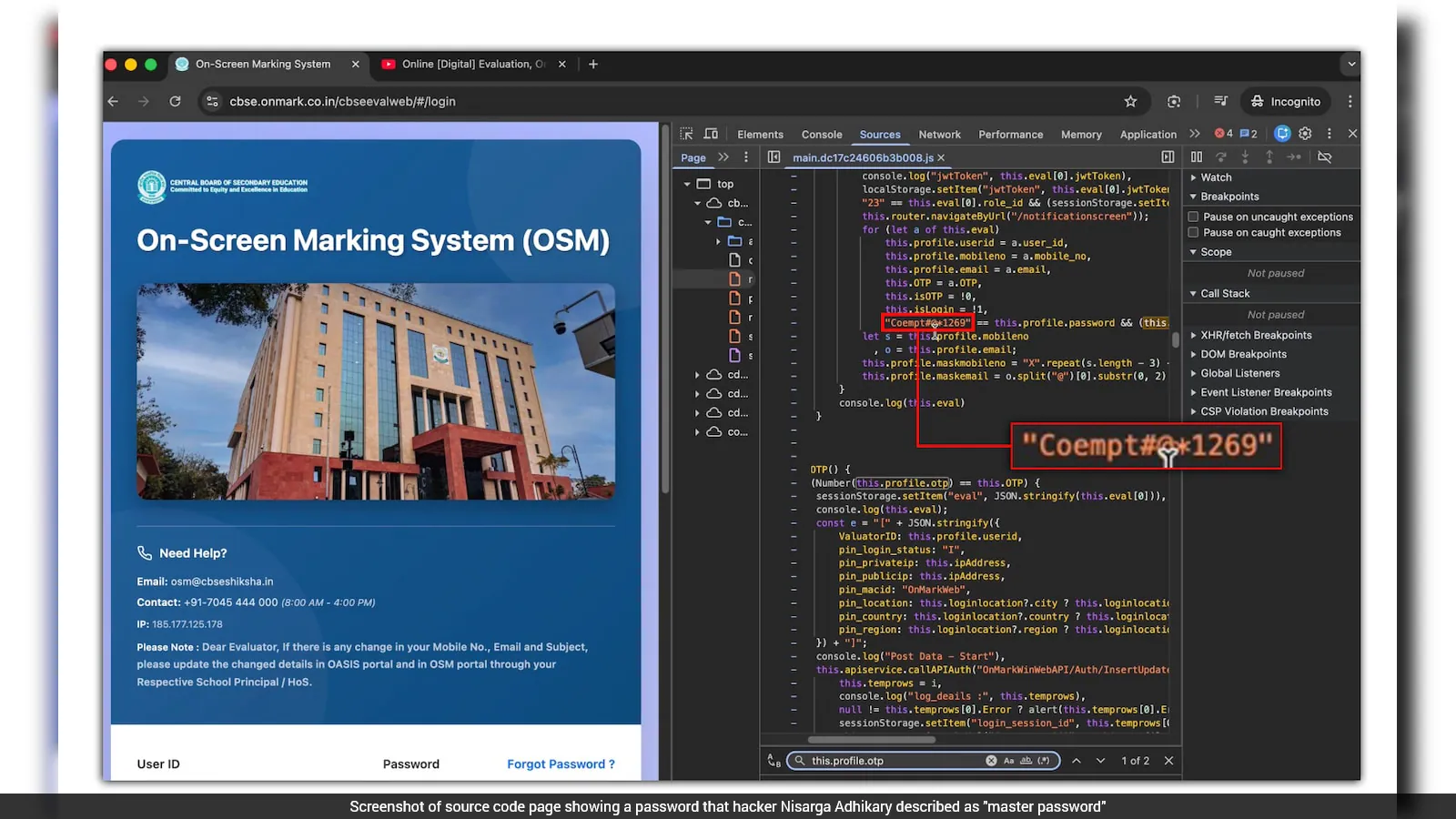1456x819 pixels.
Task: Click the Forgot Password link
Action: click(x=561, y=764)
